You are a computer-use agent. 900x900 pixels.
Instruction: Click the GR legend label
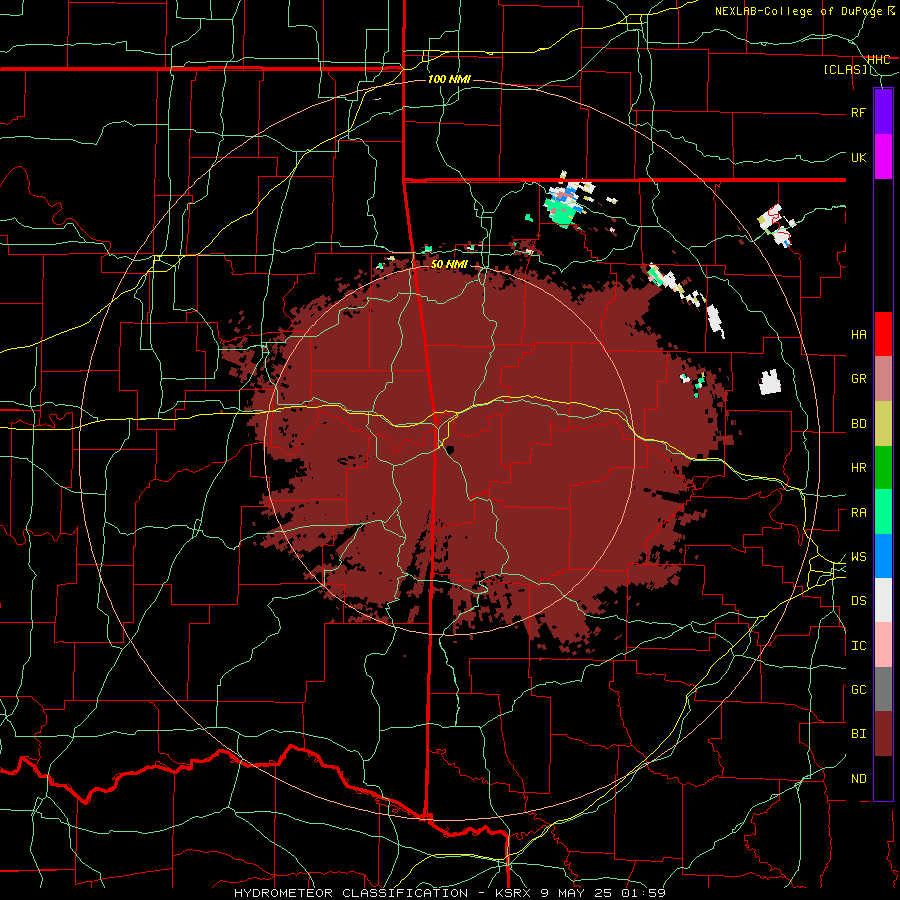(x=859, y=379)
